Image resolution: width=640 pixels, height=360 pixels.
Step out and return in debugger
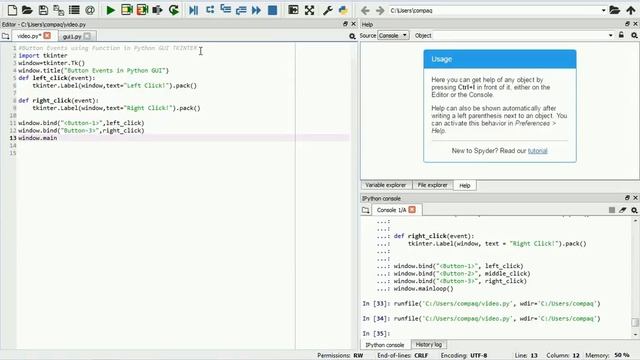pos(241,10)
